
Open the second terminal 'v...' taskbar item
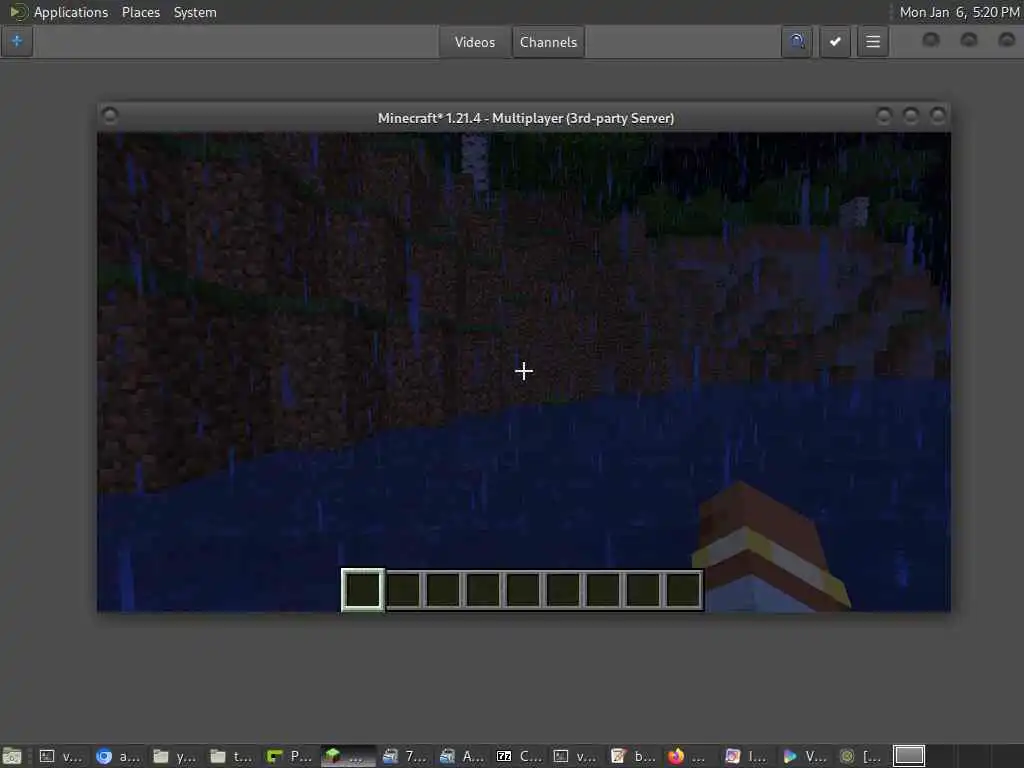point(576,756)
